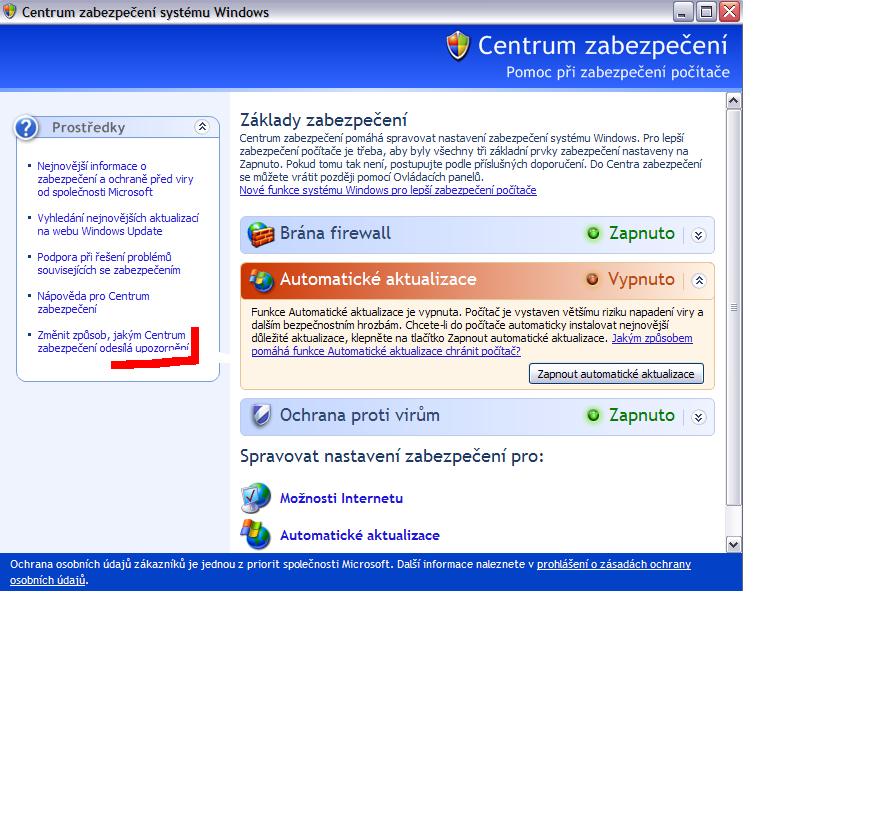This screenshot has width=896, height=840.
Task: Open Vyhledání nejnovějších aktualizací link
Action: [118, 225]
